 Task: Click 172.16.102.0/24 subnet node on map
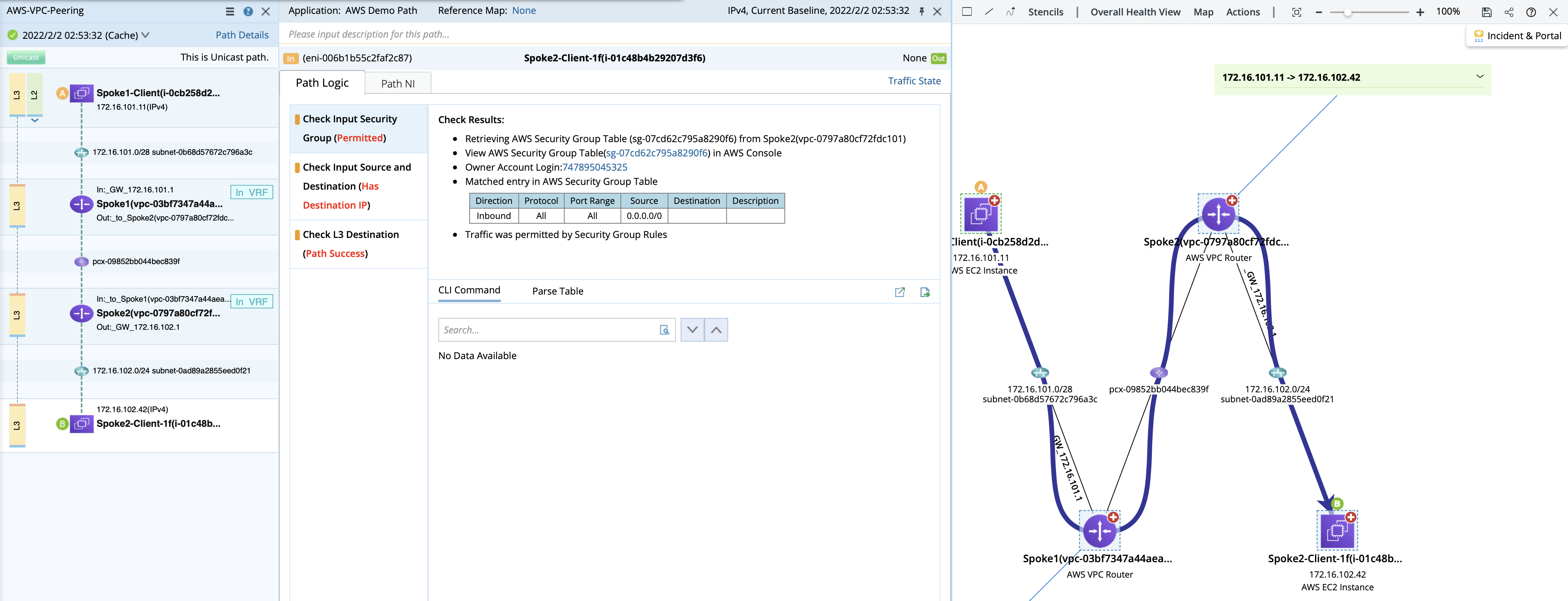pos(1277,373)
